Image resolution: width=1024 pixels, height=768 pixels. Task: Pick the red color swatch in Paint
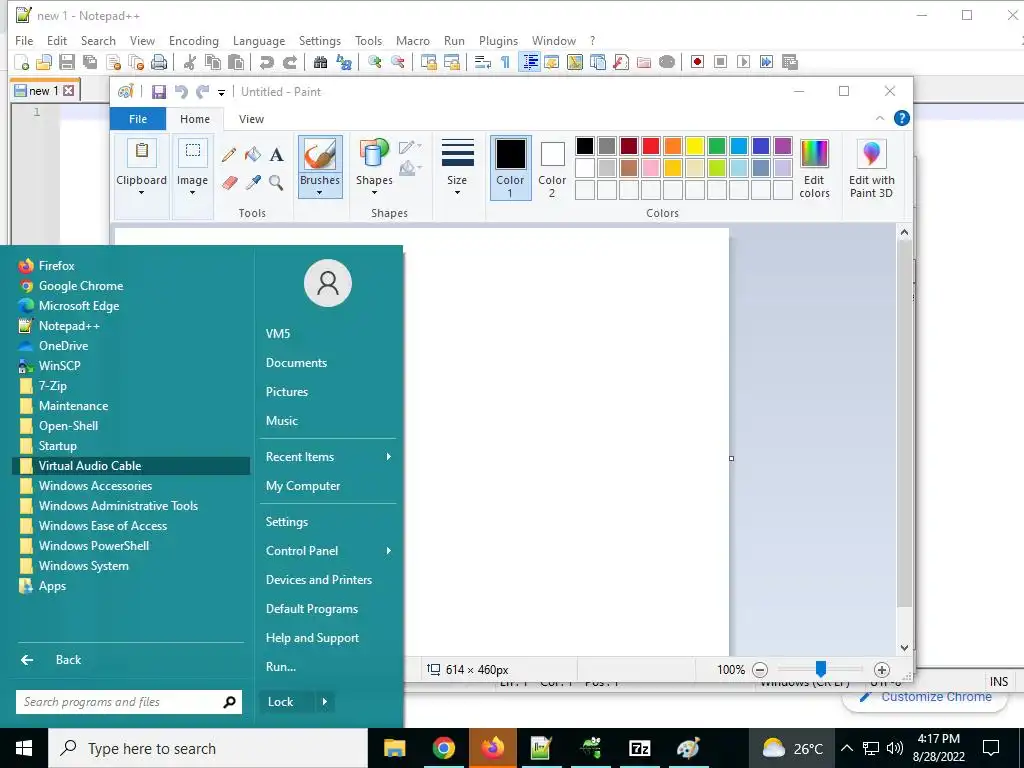click(650, 146)
